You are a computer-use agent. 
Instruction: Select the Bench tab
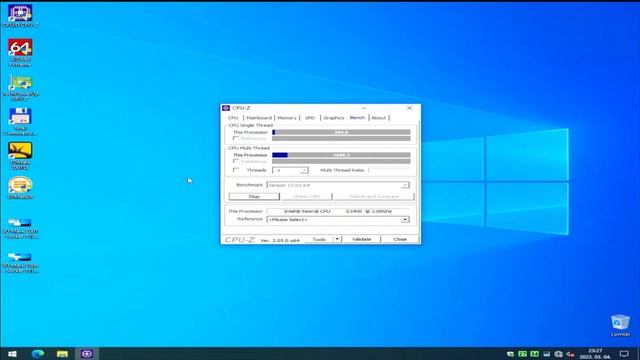point(357,118)
